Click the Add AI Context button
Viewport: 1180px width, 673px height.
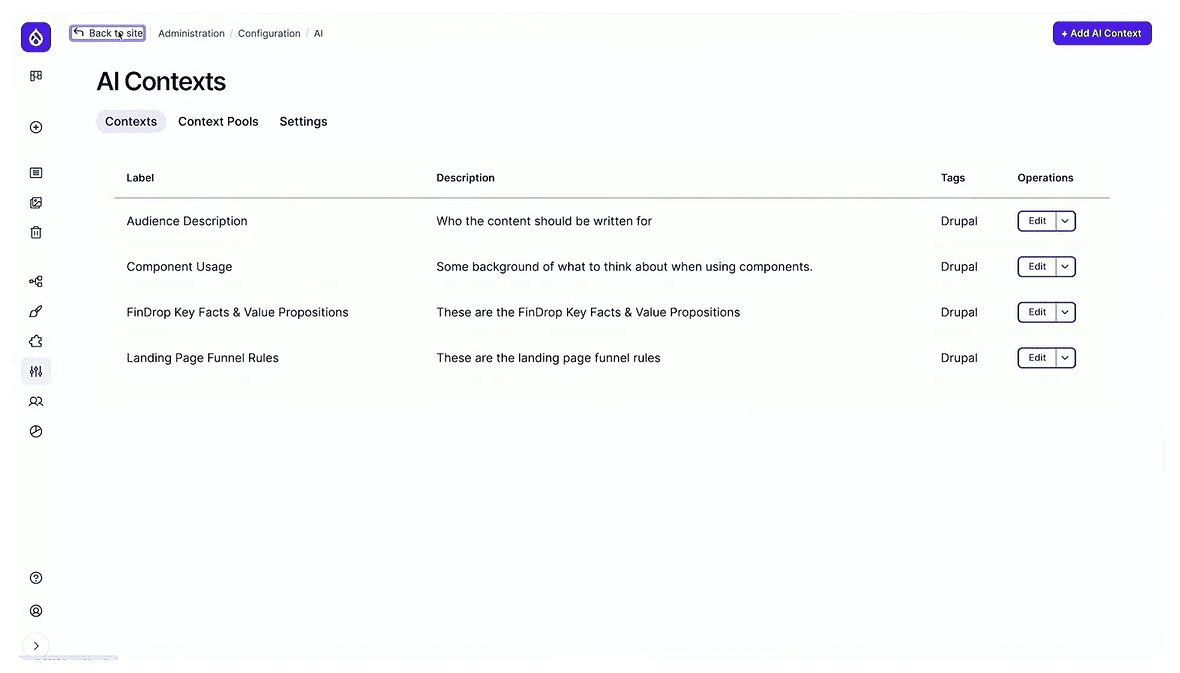point(1101,33)
